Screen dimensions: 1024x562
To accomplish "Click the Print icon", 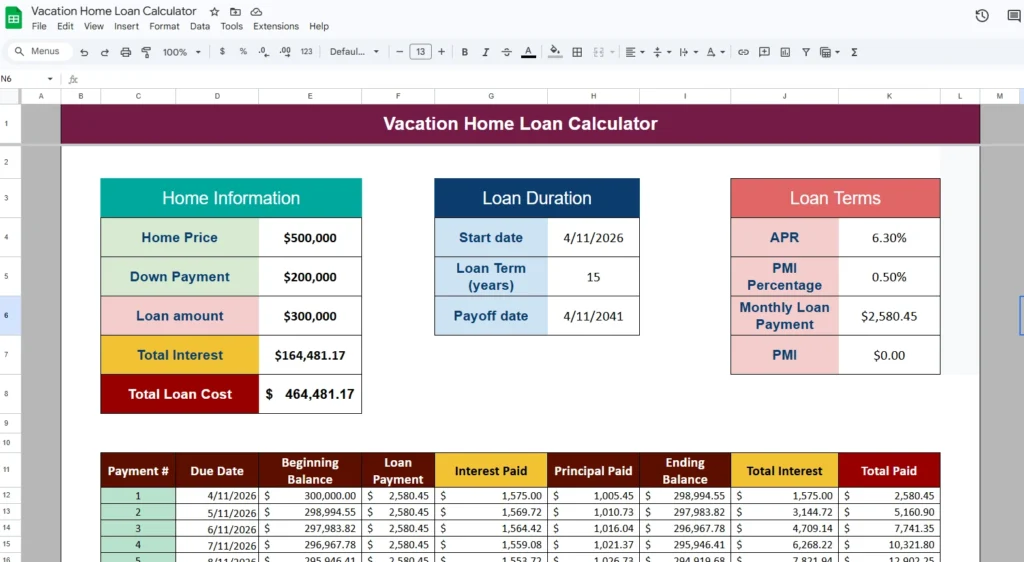I will (x=125, y=52).
